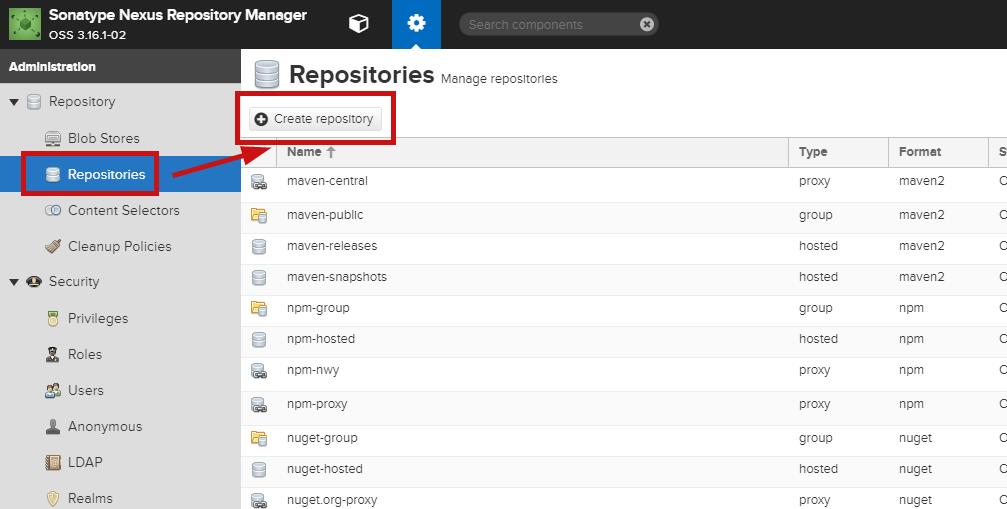The width and height of the screenshot is (1007, 509).
Task: Click the npm-hosted database icon
Action: 259,340
